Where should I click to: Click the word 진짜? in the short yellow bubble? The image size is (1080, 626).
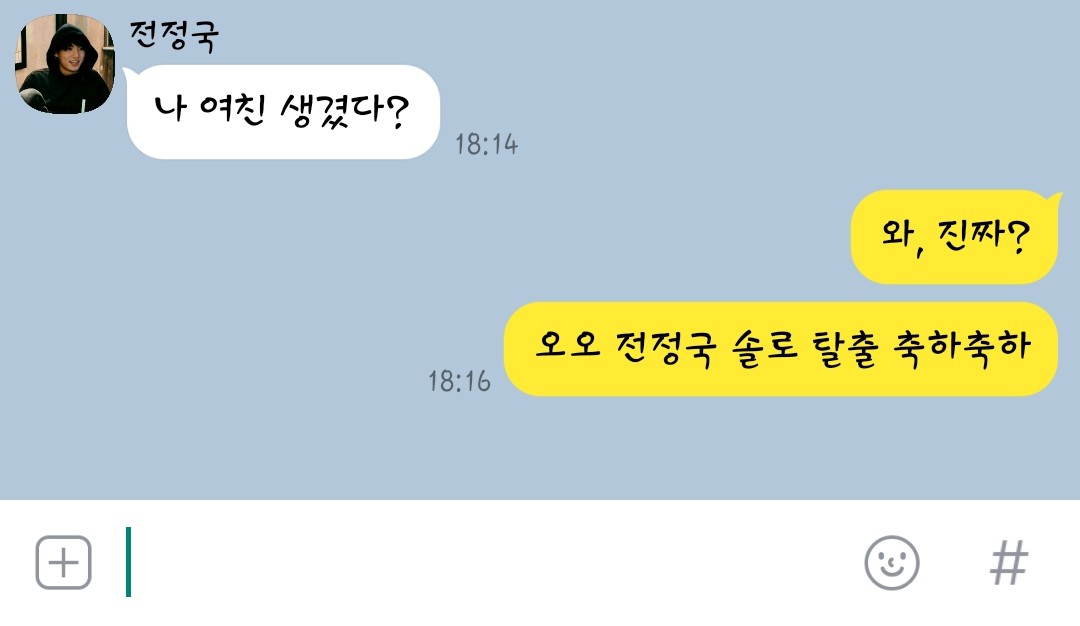click(984, 236)
